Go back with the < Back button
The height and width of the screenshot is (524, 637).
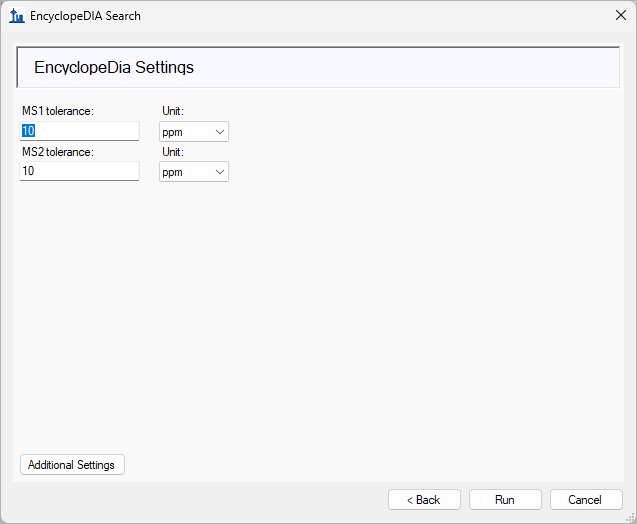point(424,500)
